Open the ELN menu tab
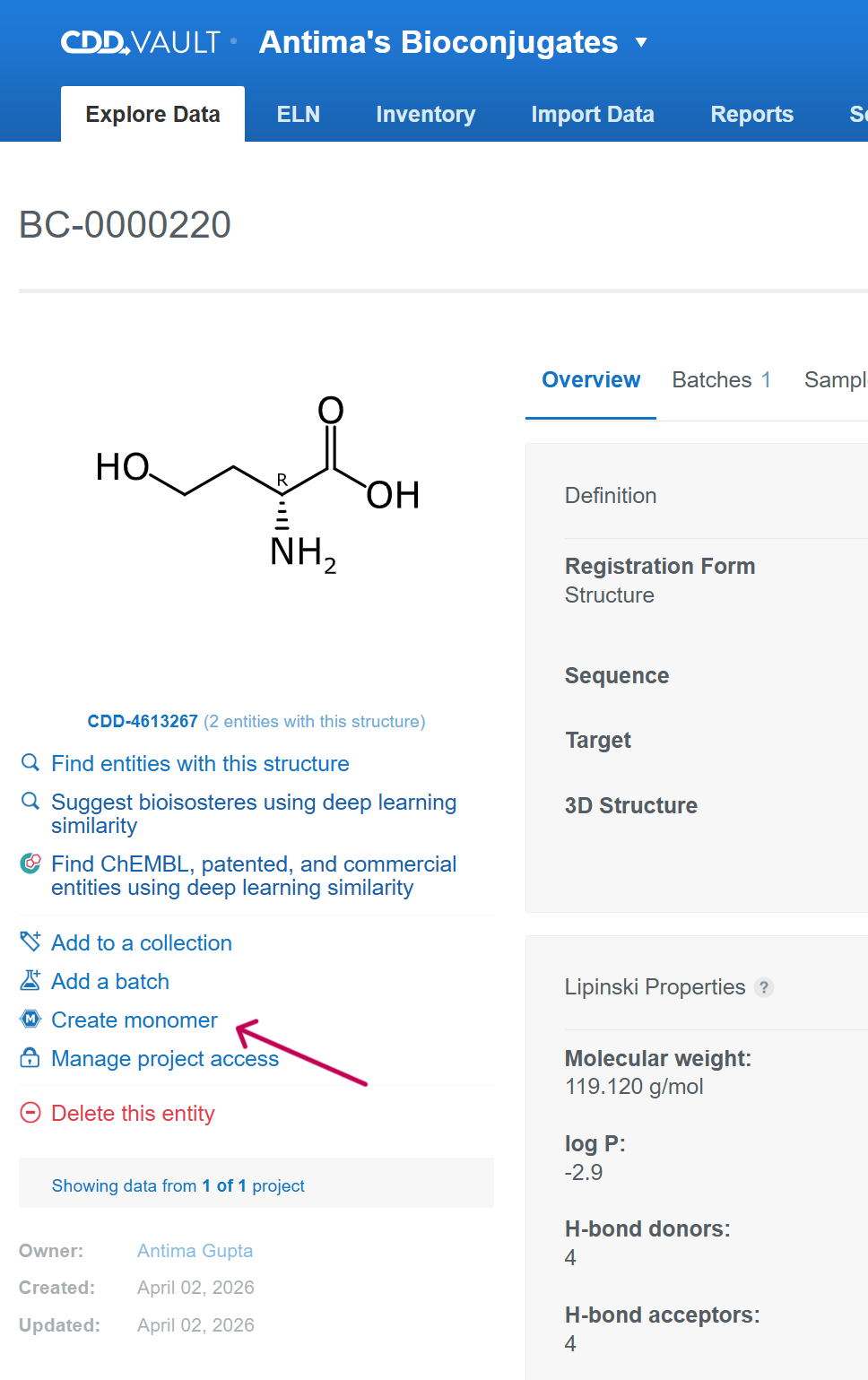 point(299,114)
